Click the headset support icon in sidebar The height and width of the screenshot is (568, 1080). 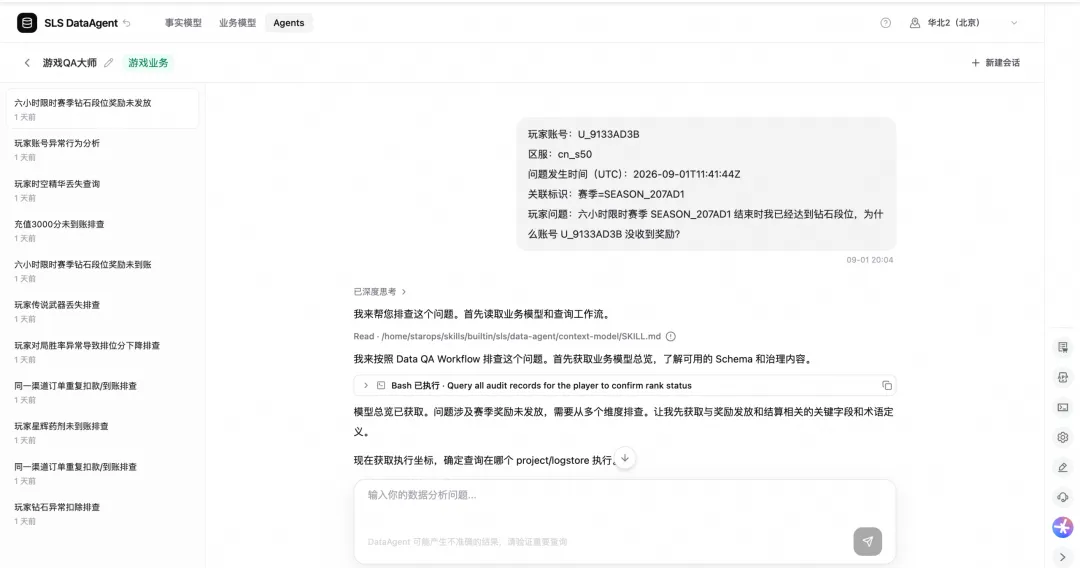click(1063, 497)
